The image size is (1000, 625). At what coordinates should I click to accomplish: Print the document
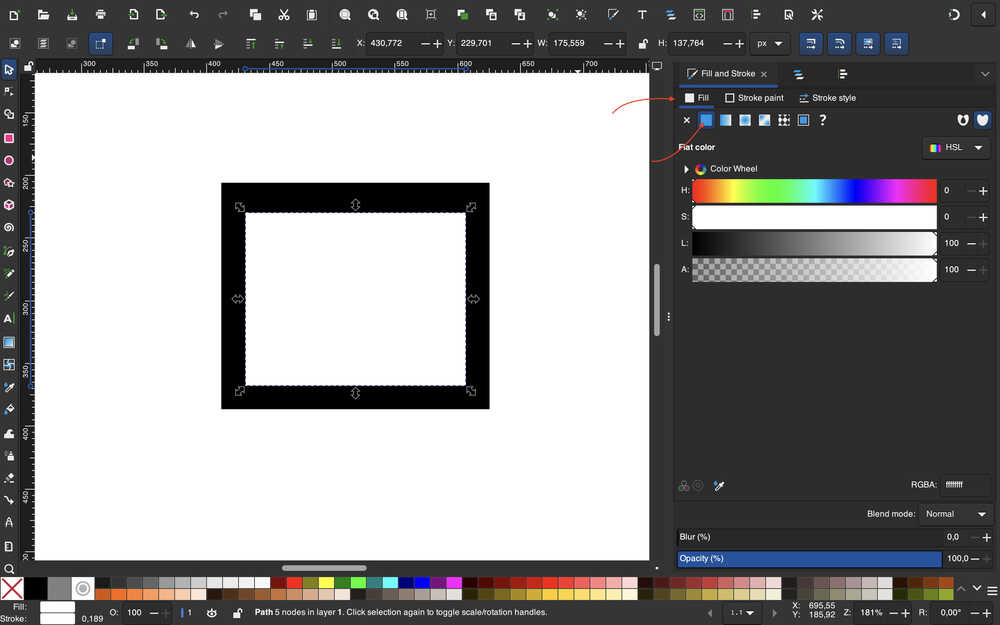(x=101, y=15)
